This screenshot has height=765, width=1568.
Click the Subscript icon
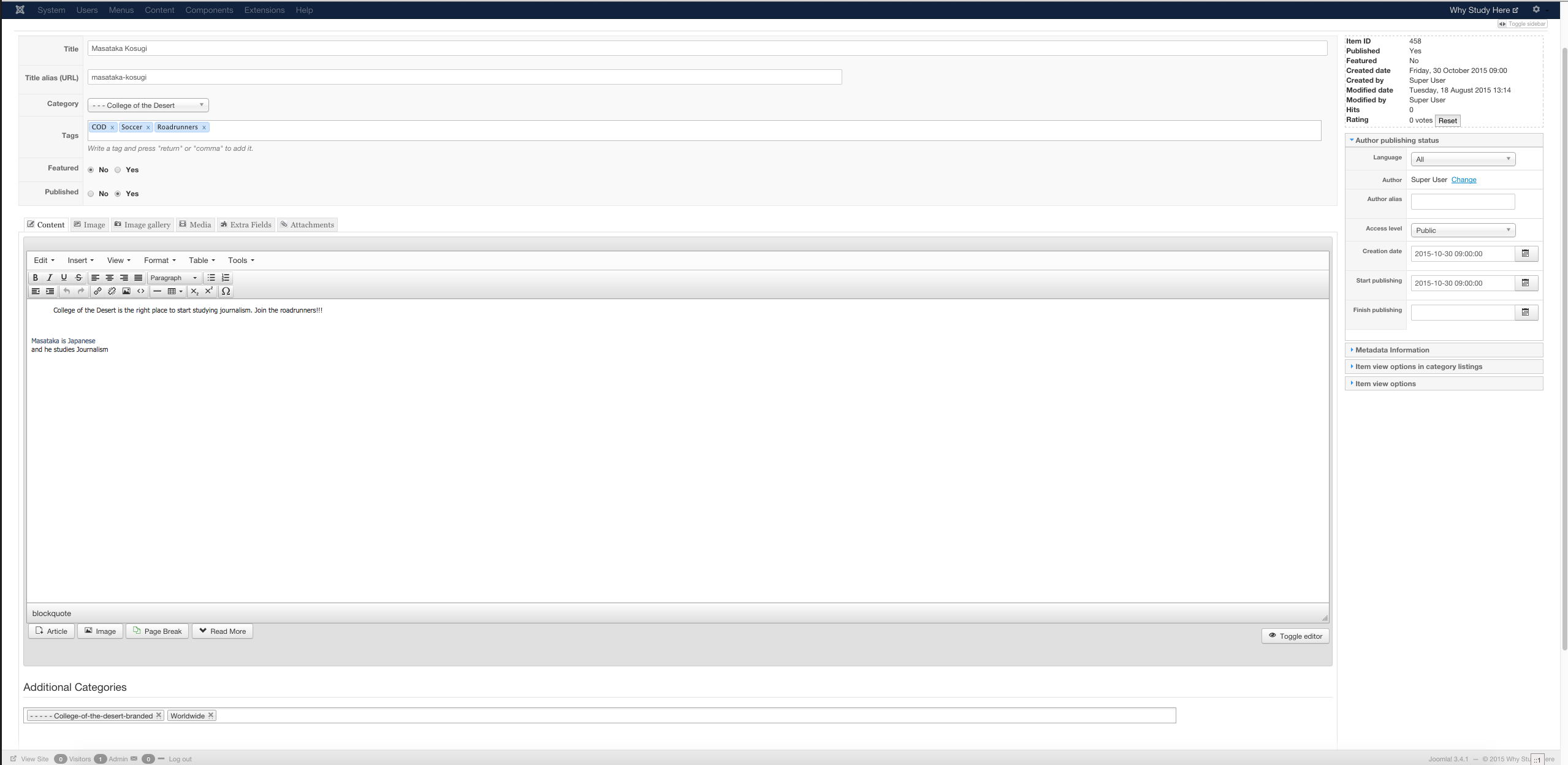pyautogui.click(x=194, y=291)
